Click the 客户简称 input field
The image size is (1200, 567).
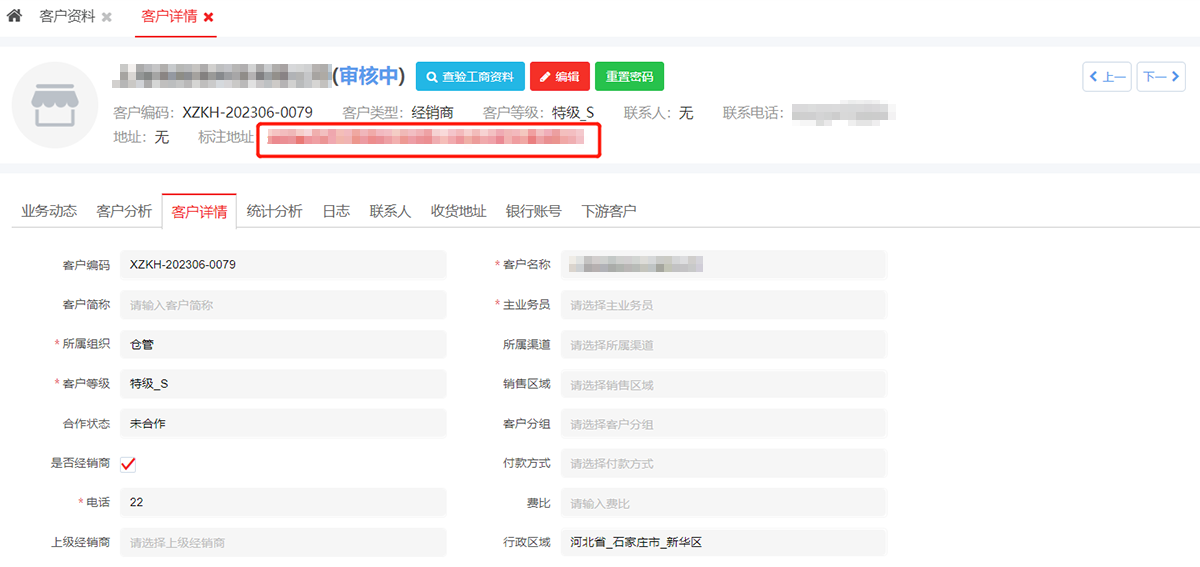[x=282, y=305]
